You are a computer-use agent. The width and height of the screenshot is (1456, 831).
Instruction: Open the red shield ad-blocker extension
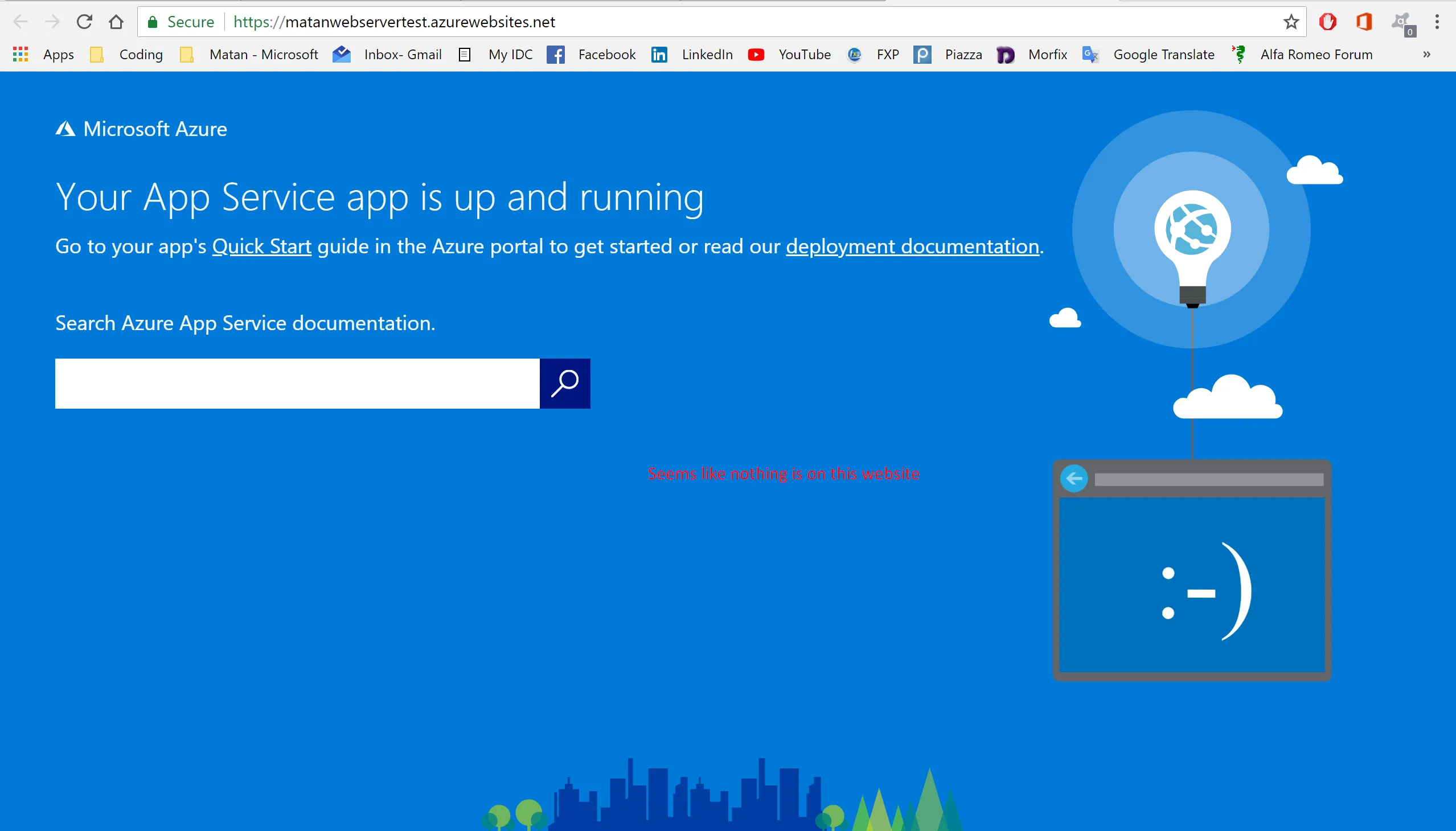(1327, 22)
